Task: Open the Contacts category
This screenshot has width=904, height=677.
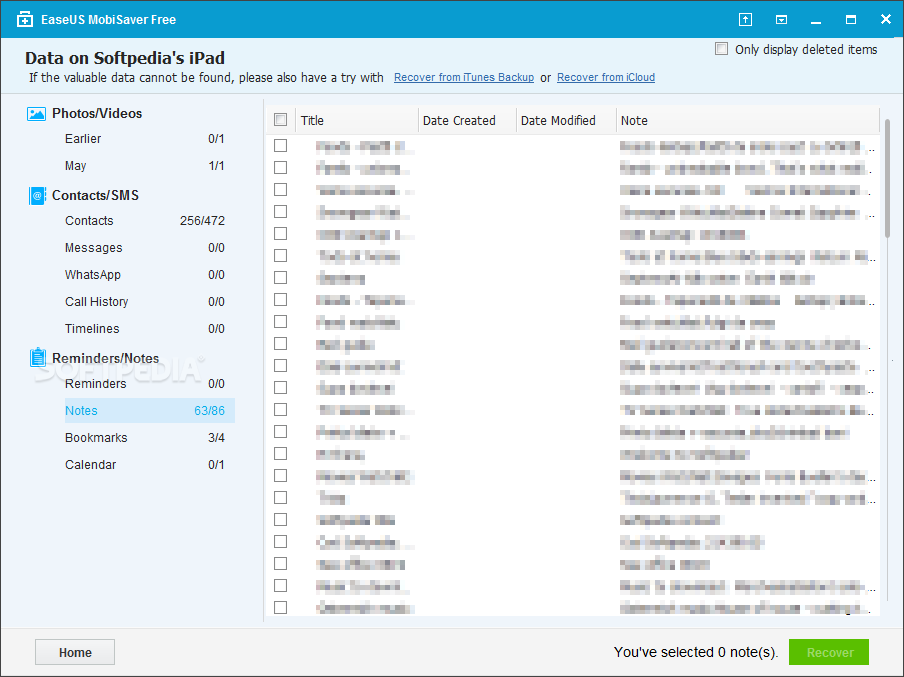Action: click(x=89, y=220)
